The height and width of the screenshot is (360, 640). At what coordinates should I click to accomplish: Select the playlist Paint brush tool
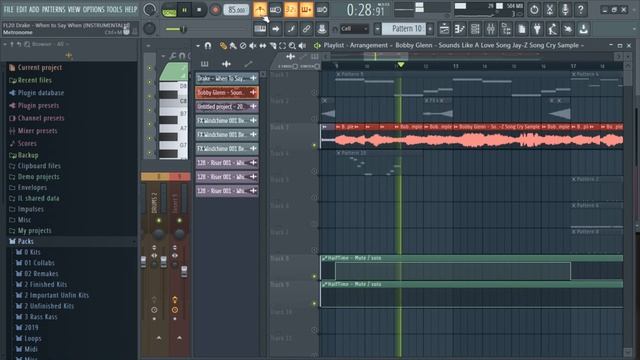[233, 46]
